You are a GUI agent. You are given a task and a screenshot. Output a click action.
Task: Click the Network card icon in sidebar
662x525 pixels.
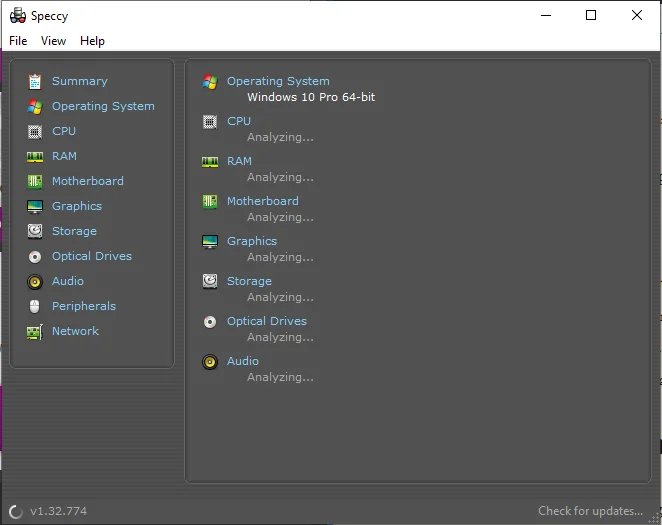pos(35,332)
